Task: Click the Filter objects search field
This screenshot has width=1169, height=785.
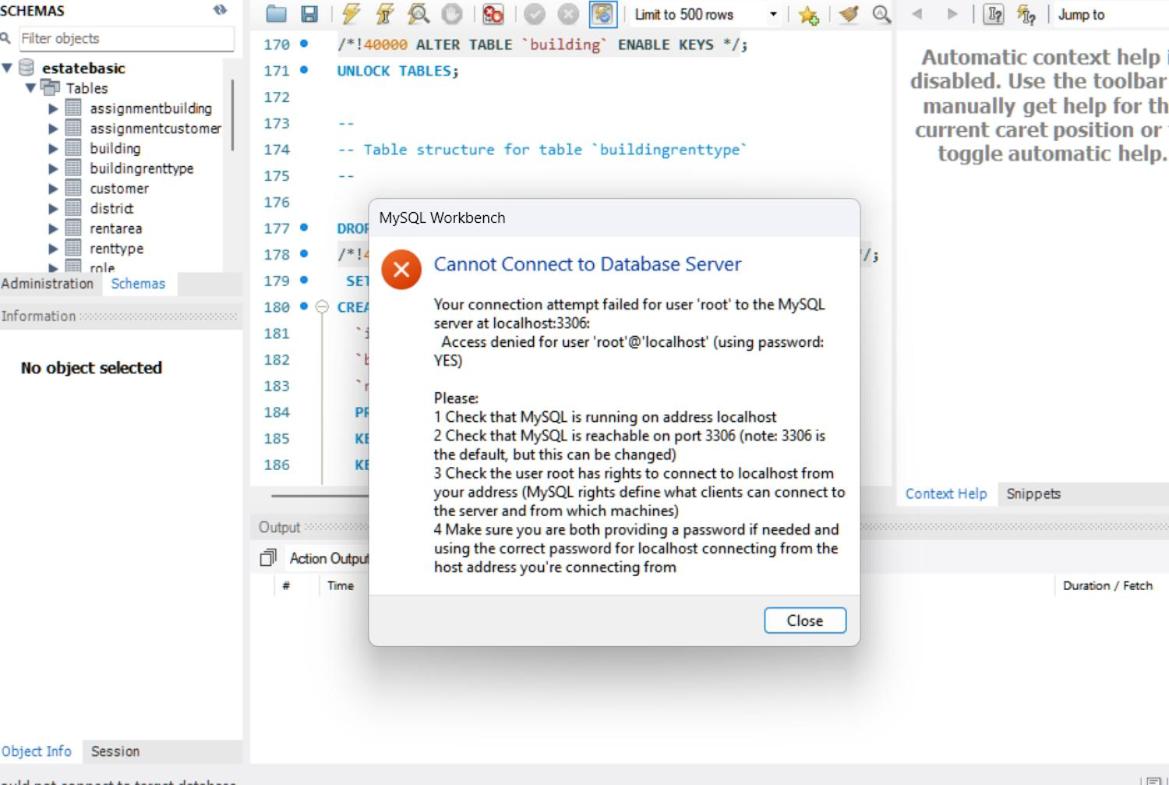Action: [x=125, y=39]
